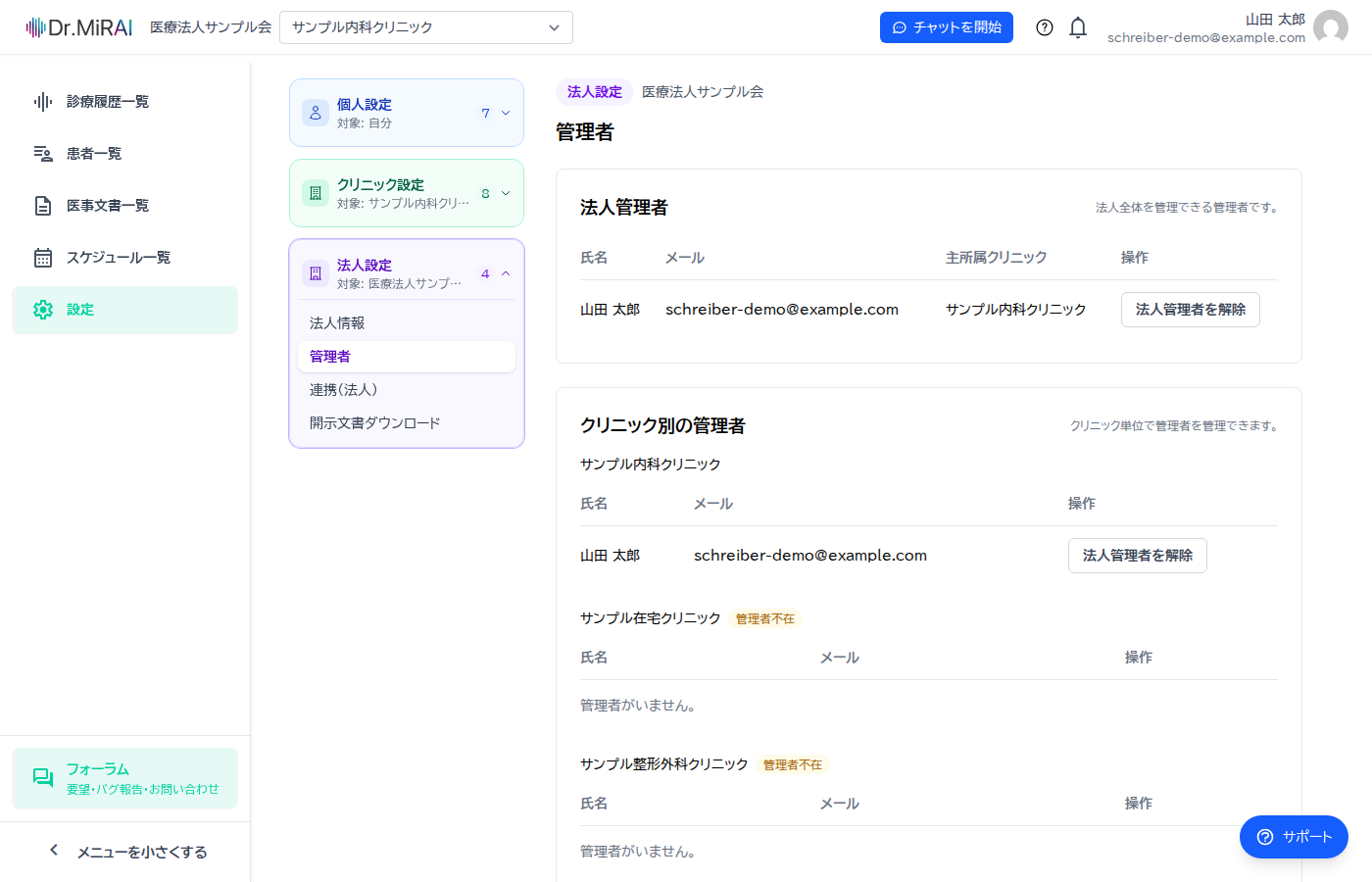The height and width of the screenshot is (882, 1372).
Task: Open 開示文書ダウンロード settings item
Action: [x=407, y=423]
